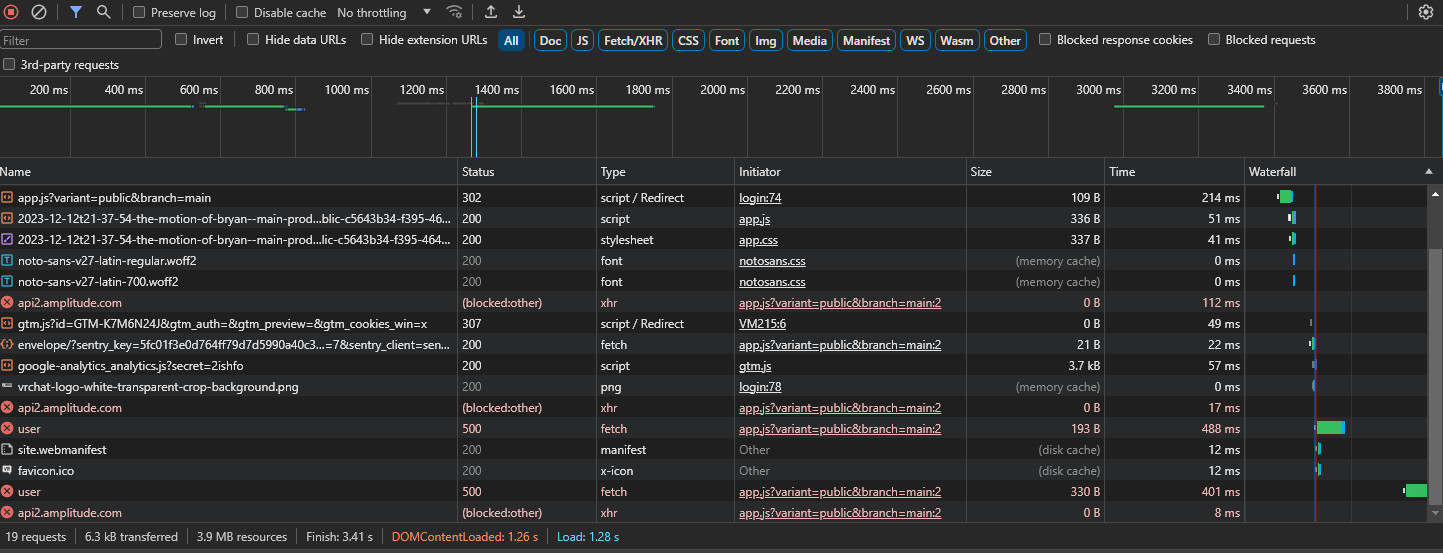
Task: Click the Import HAR upload icon
Action: click(x=491, y=12)
